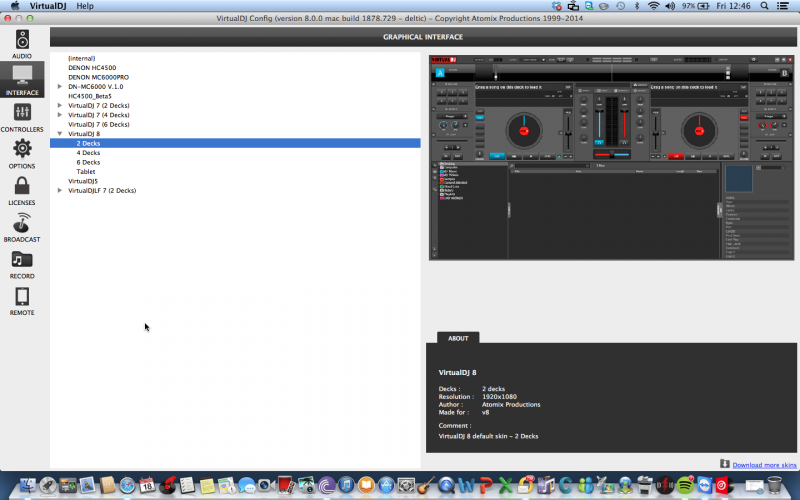Click the download arrow icon beside skins link

[x=724, y=464]
